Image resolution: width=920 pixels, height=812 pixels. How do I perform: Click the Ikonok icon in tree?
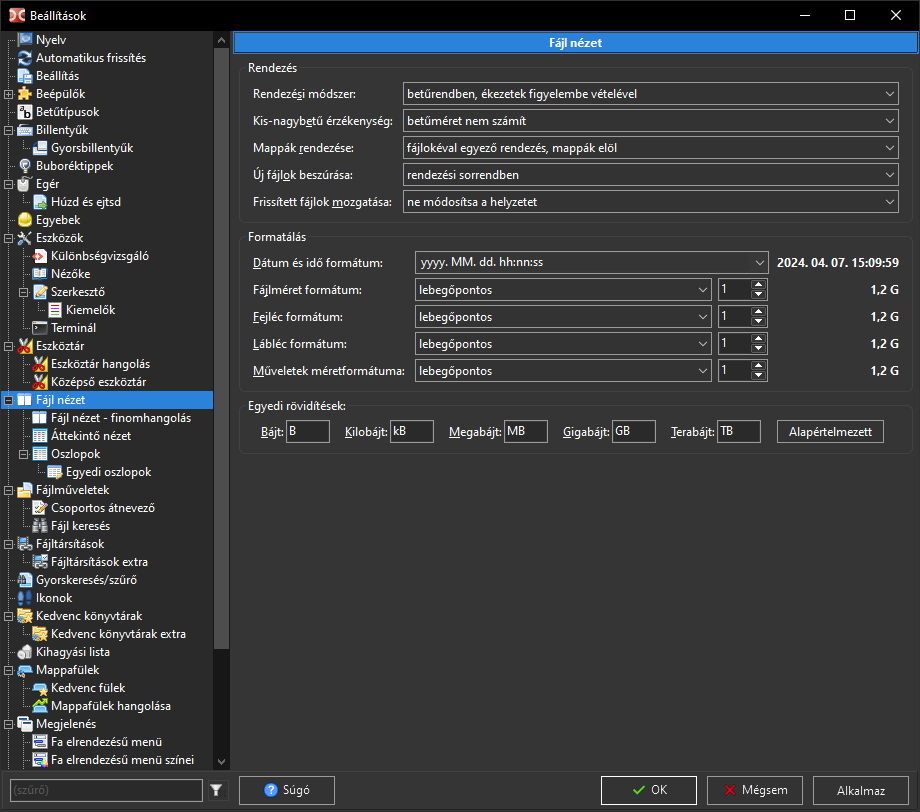point(25,598)
